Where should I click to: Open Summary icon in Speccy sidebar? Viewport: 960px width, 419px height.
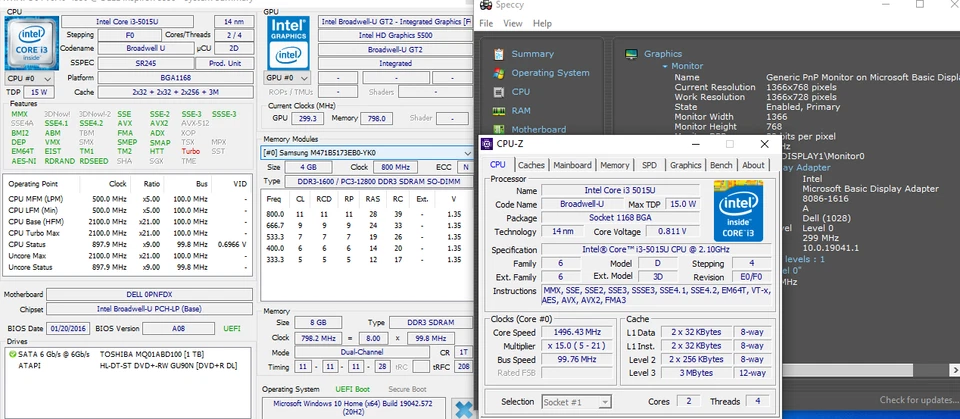500,54
